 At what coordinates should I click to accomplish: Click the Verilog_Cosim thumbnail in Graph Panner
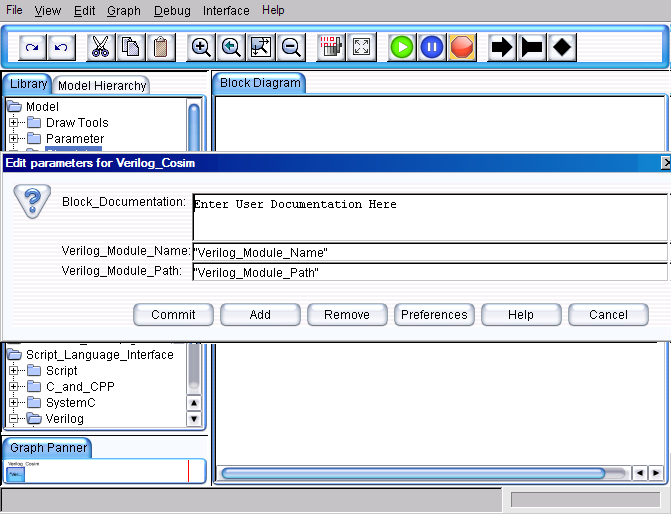[x=16, y=474]
